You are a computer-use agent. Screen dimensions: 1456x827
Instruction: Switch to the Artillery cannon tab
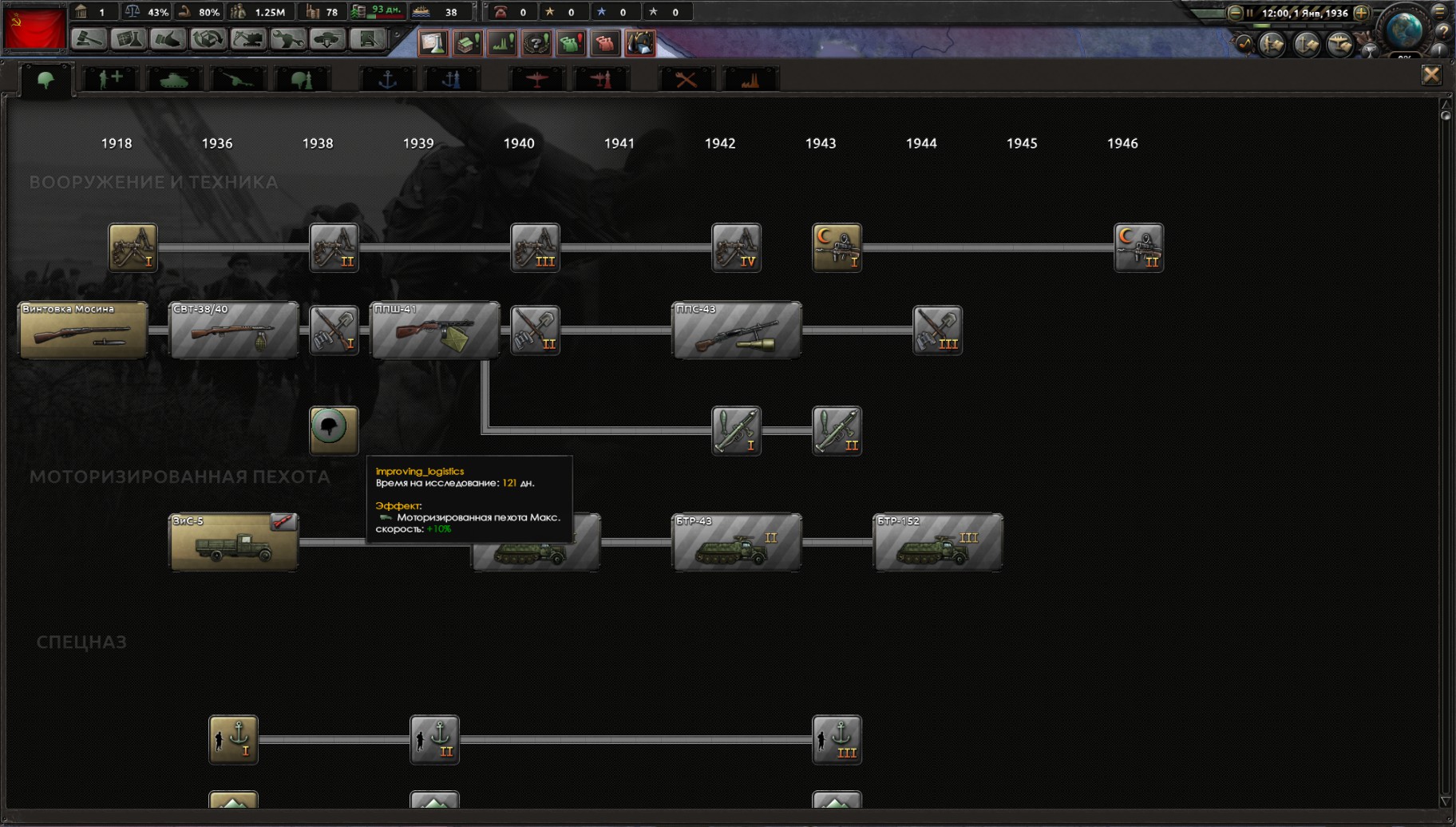pyautogui.click(x=238, y=80)
